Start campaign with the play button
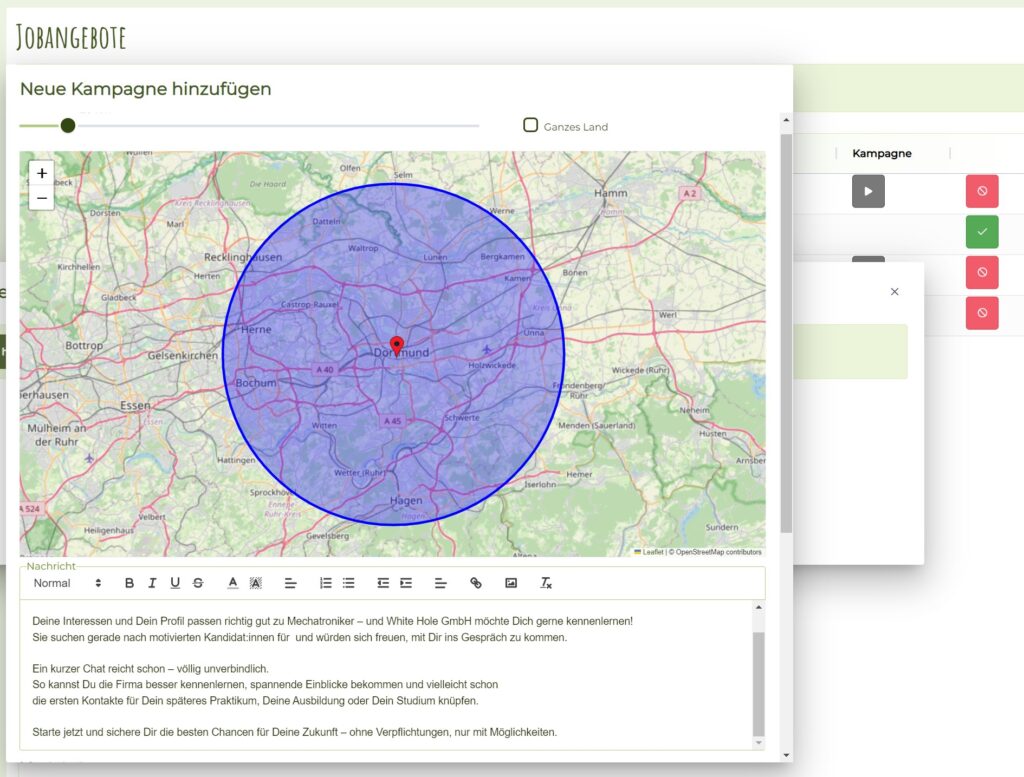Viewport: 1024px width, 777px height. 868,191
